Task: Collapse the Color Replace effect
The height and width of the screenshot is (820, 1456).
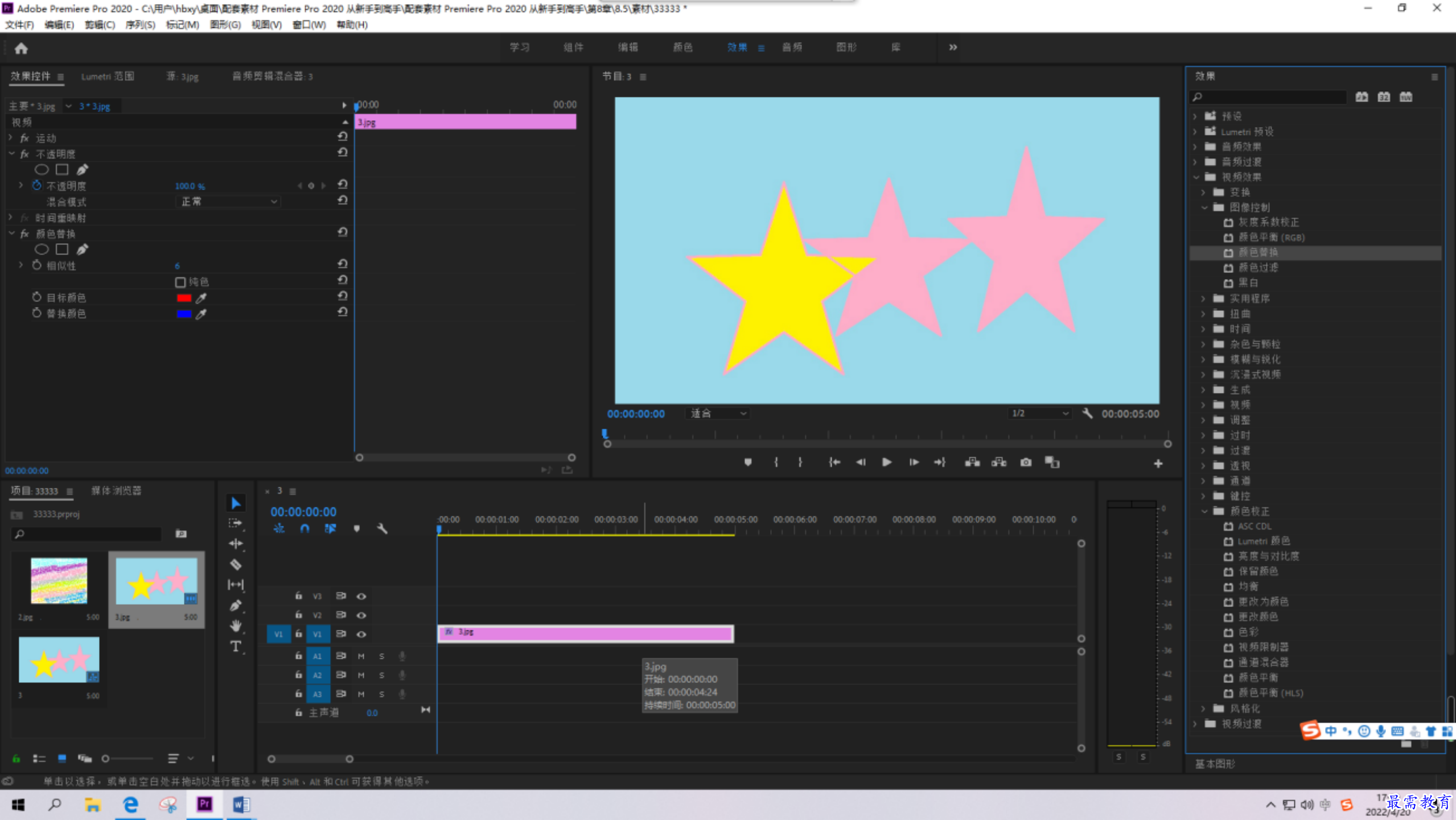Action: click(11, 233)
